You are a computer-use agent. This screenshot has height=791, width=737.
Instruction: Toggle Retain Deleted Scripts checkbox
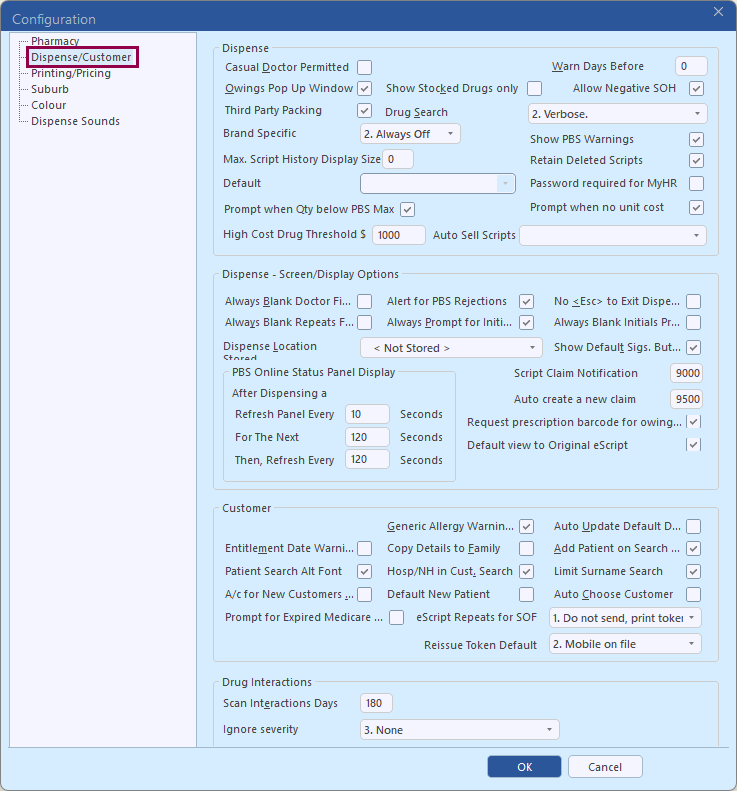697,160
